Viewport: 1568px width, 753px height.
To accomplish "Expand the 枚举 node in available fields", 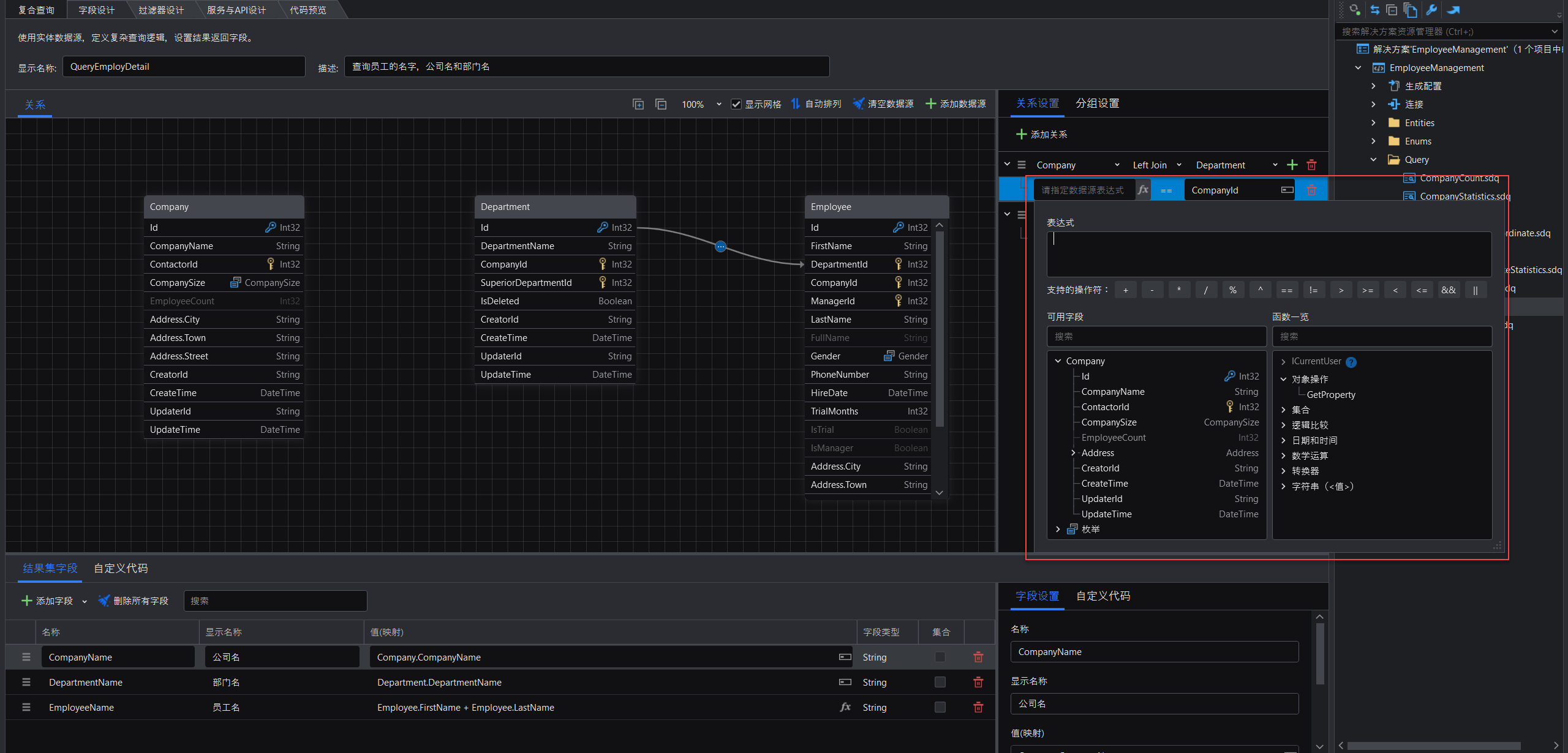I will [x=1058, y=529].
